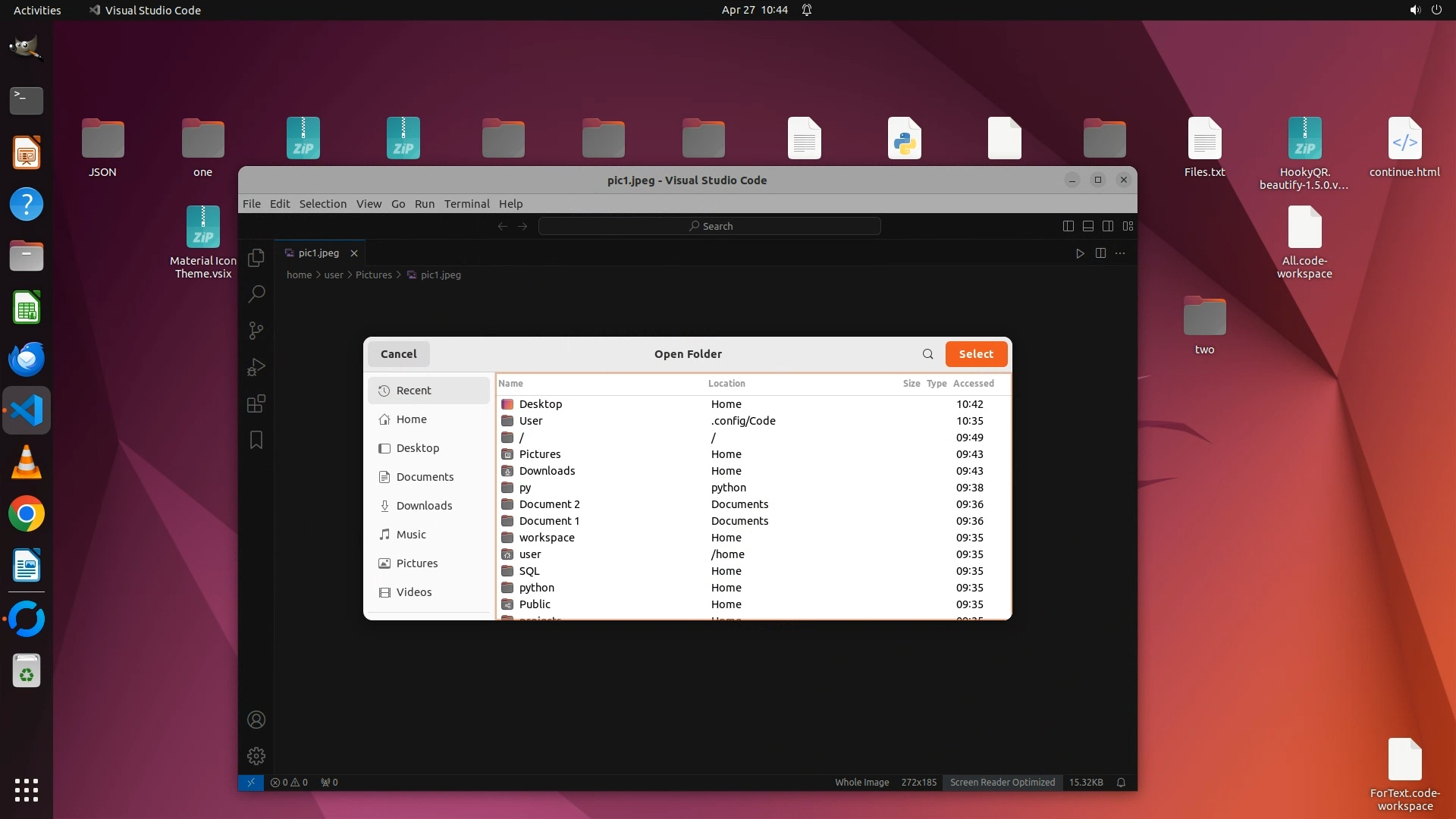Open editor More Actions ellipsis menu
The image size is (1456, 819).
click(x=1120, y=253)
